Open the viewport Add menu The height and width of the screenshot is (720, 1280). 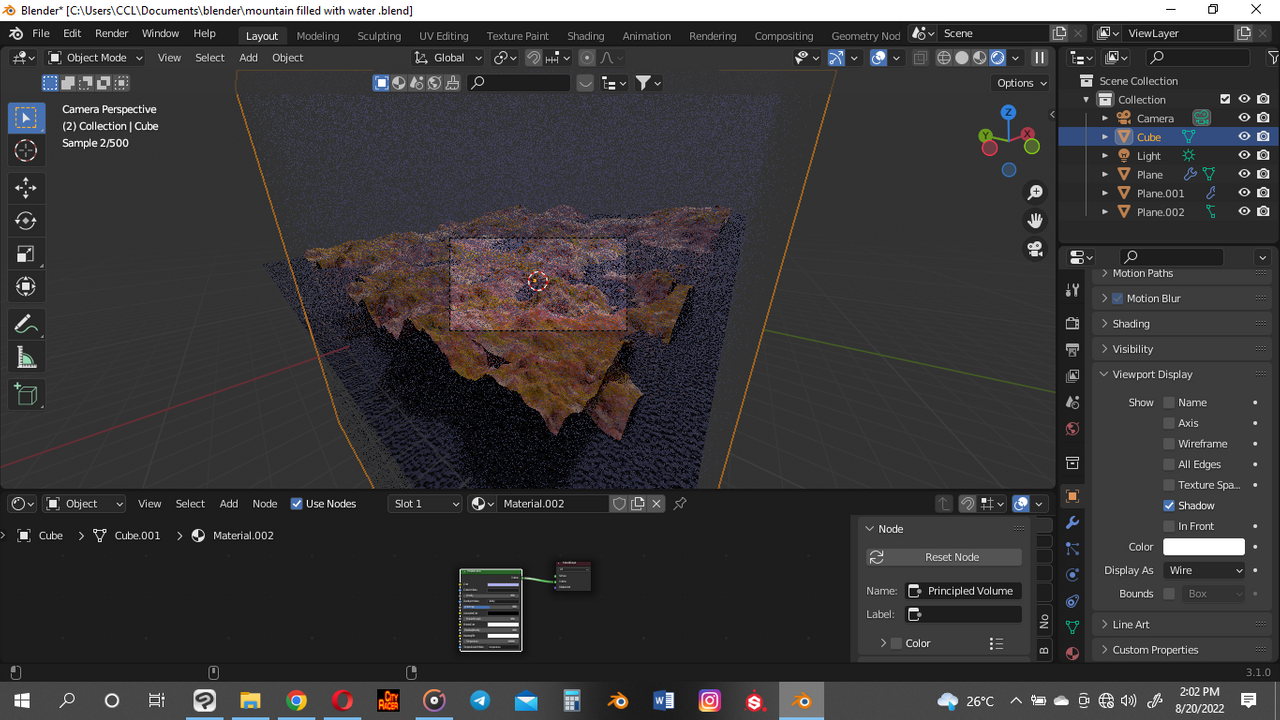[x=248, y=58]
